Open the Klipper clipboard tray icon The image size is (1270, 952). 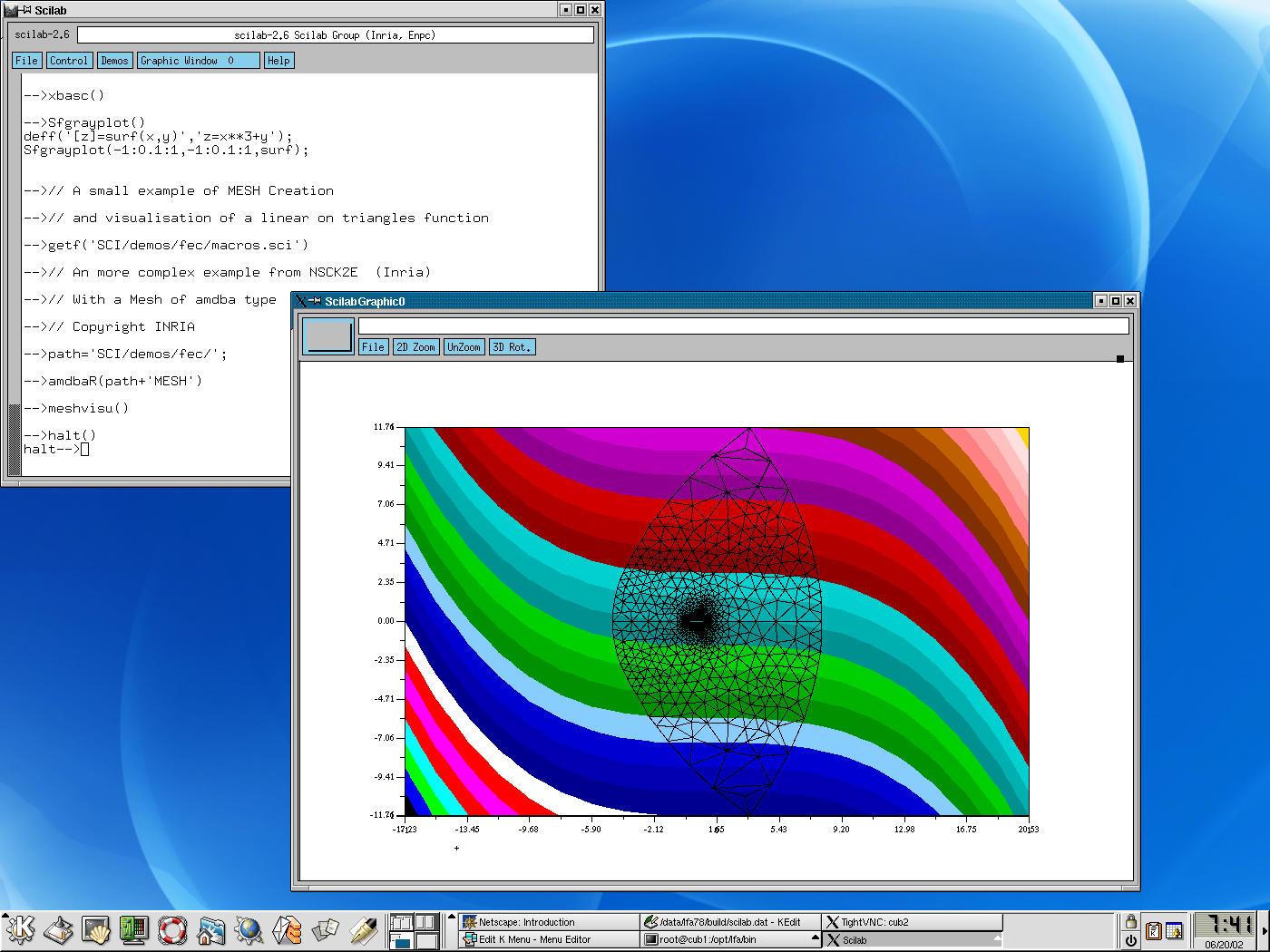pos(1153,931)
